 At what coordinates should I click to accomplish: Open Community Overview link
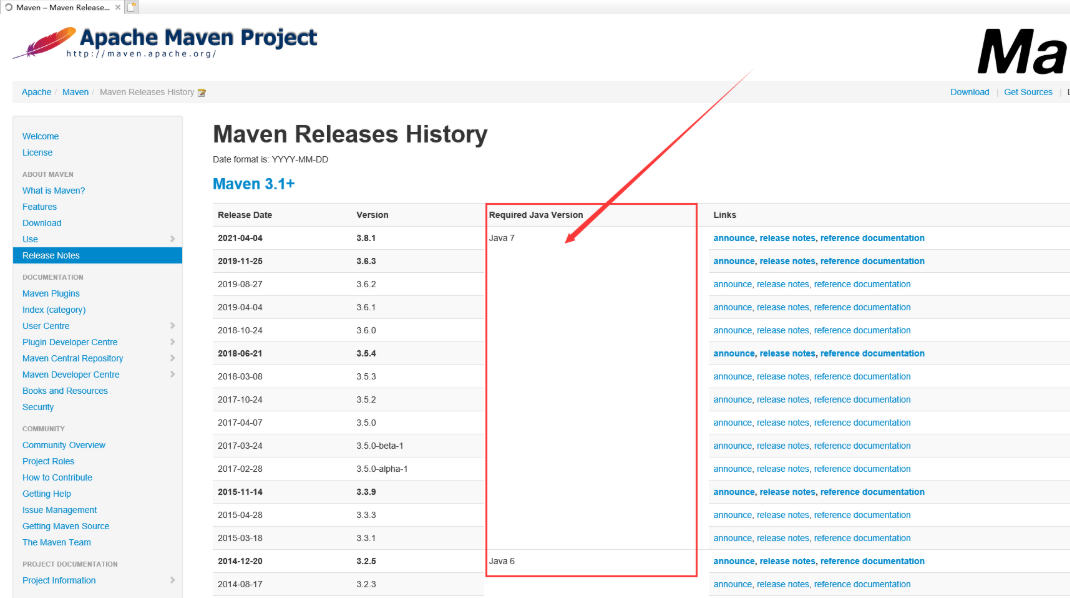63,445
